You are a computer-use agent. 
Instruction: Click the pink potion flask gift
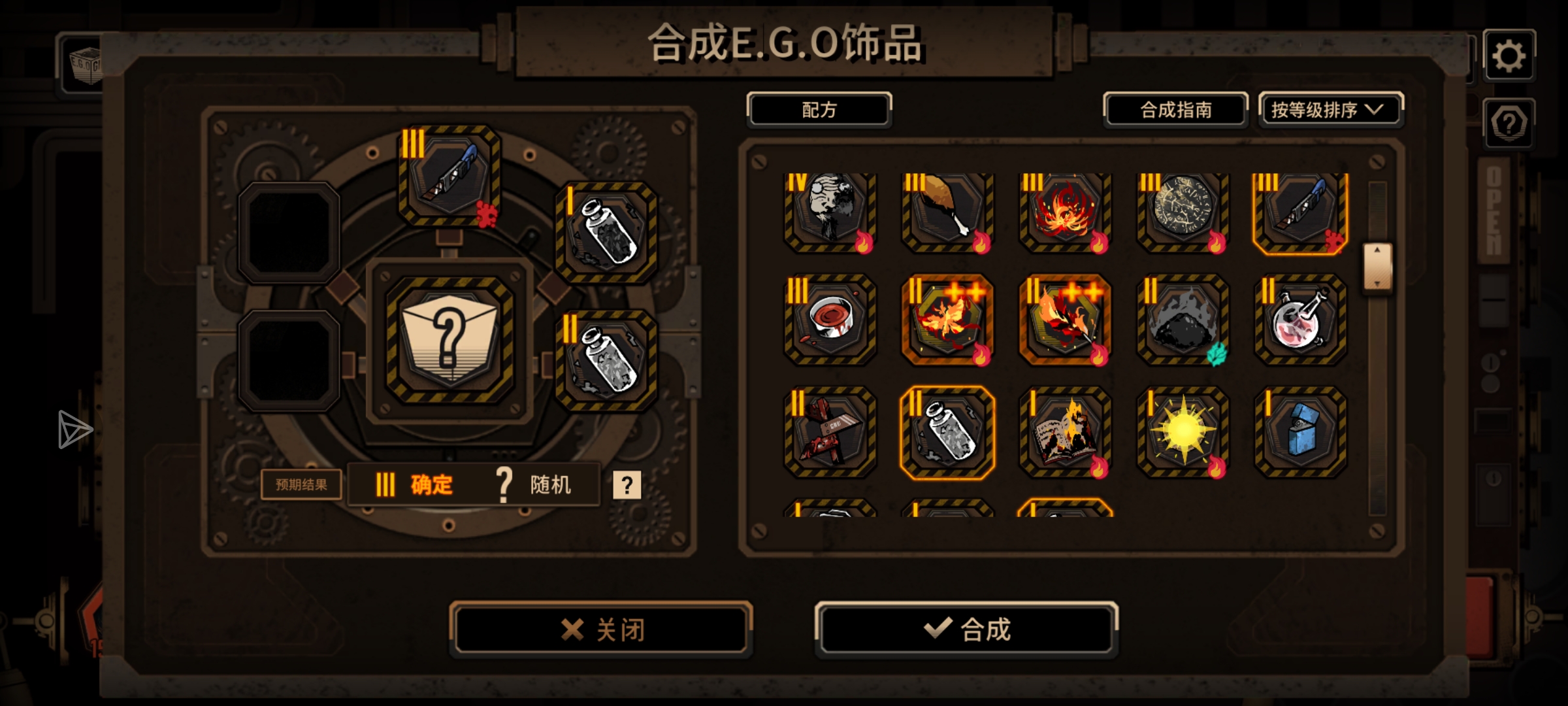pos(1300,320)
